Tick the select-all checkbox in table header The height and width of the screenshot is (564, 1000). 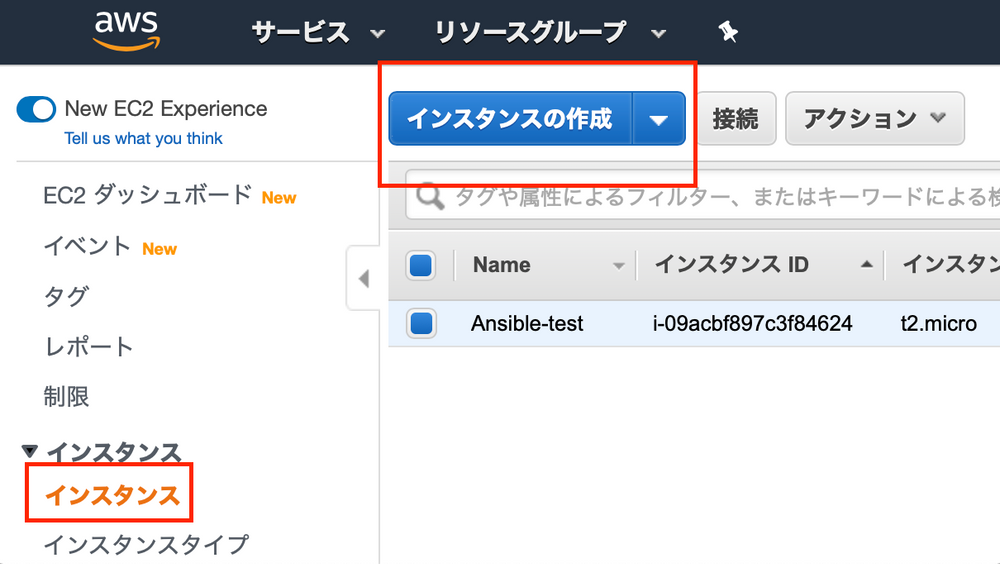421,265
